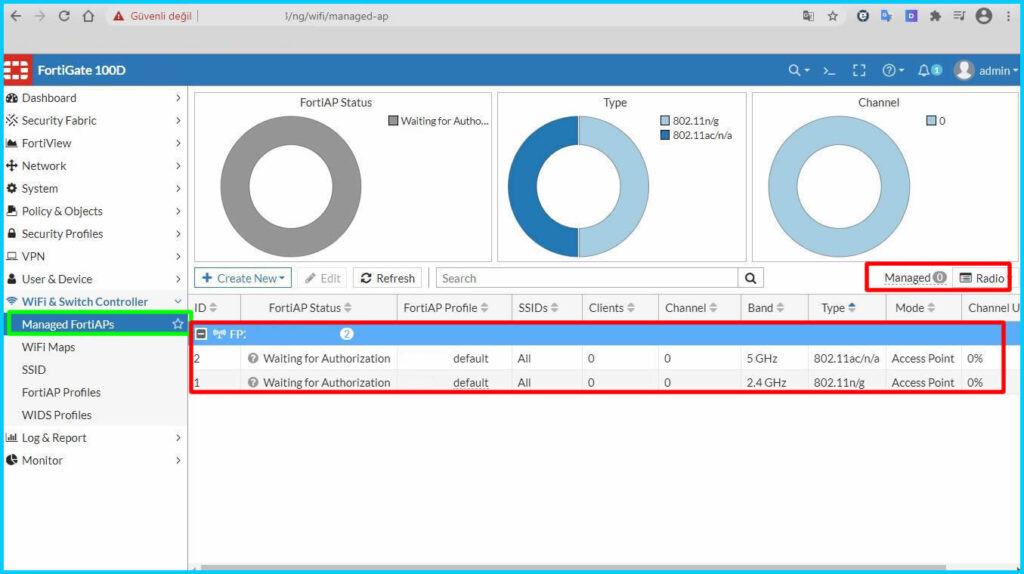Open admin user menu
The width and height of the screenshot is (1024, 574).
click(985, 71)
